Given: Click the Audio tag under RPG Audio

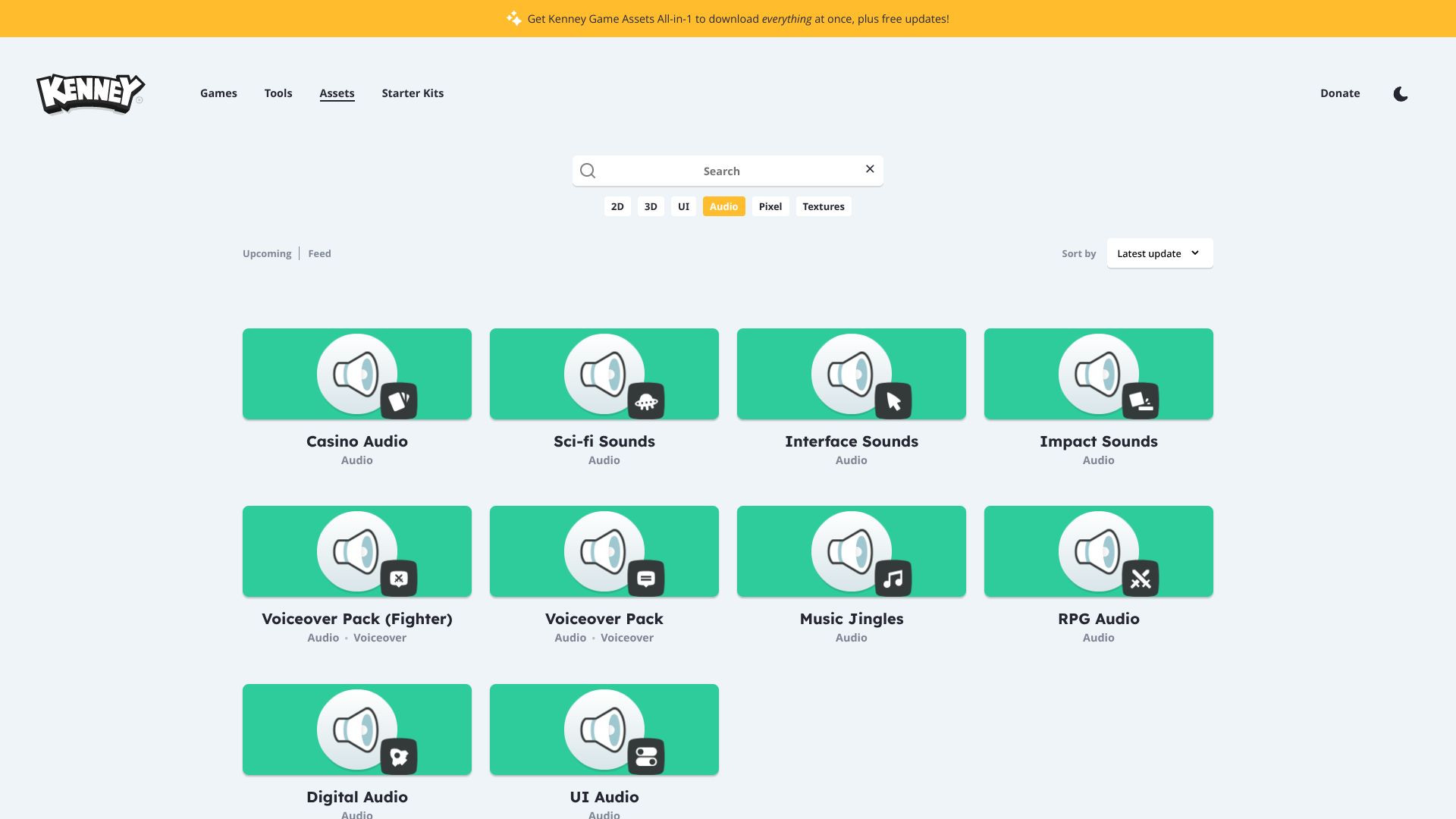Looking at the screenshot, I should point(1099,638).
